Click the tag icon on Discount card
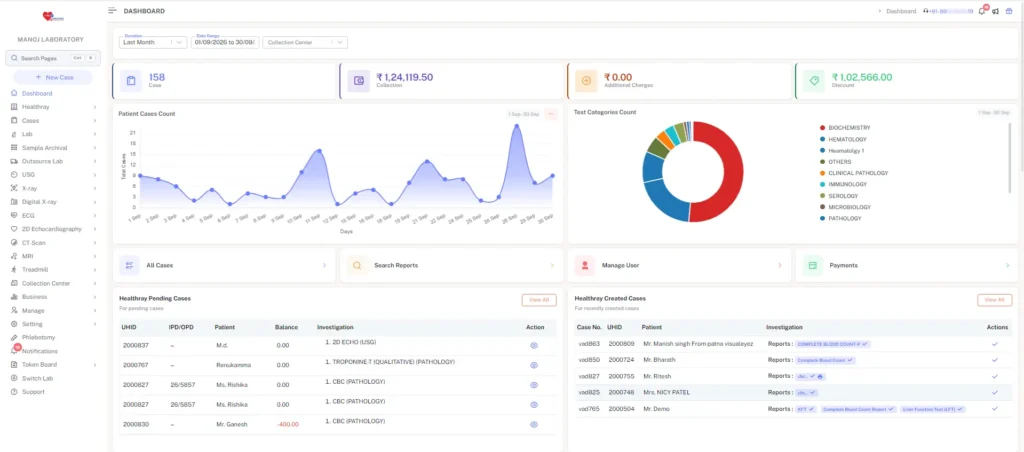1024x452 pixels. pyautogui.click(x=814, y=81)
